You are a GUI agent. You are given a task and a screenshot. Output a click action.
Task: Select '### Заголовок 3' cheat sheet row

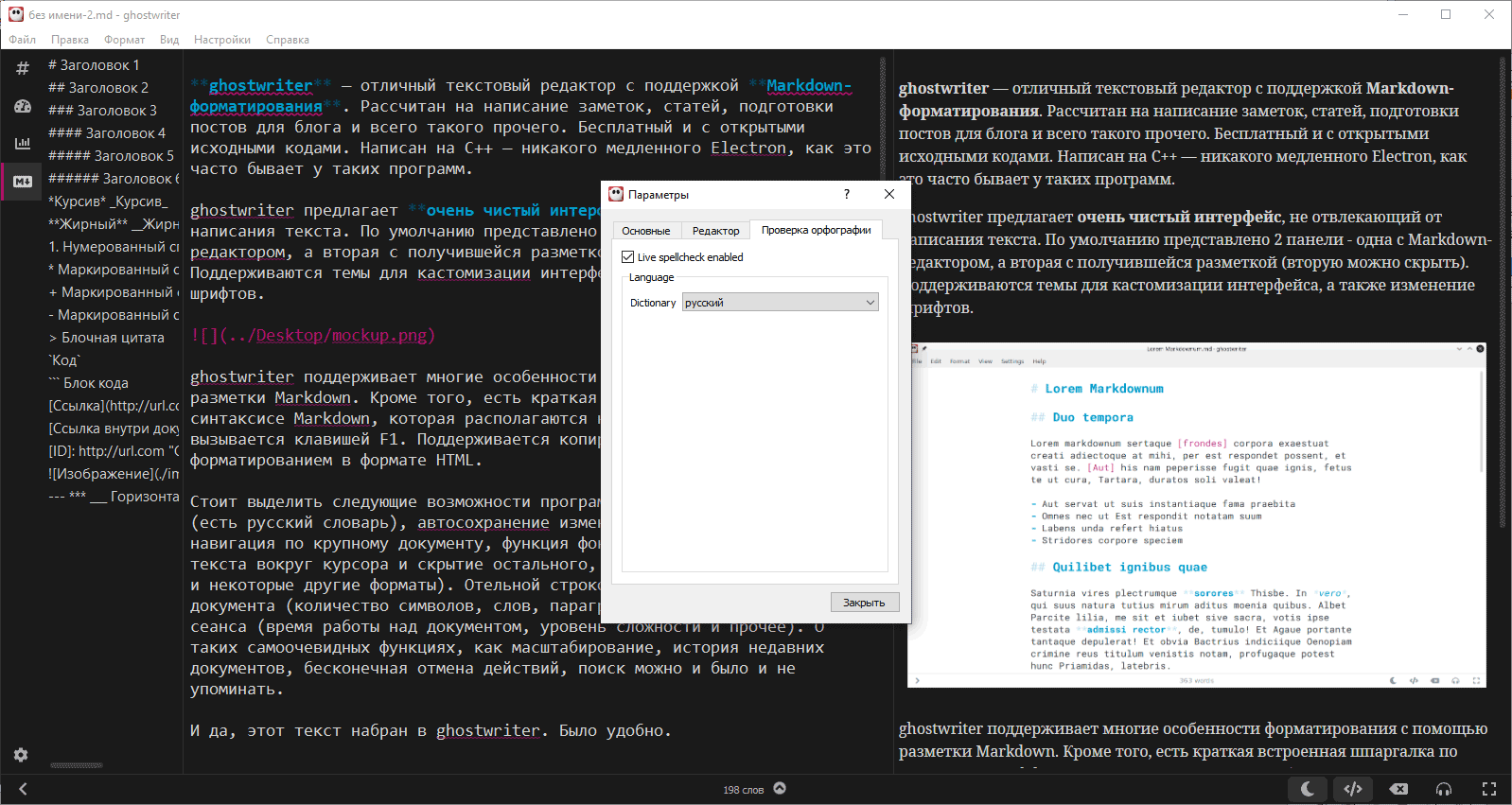[x=113, y=111]
